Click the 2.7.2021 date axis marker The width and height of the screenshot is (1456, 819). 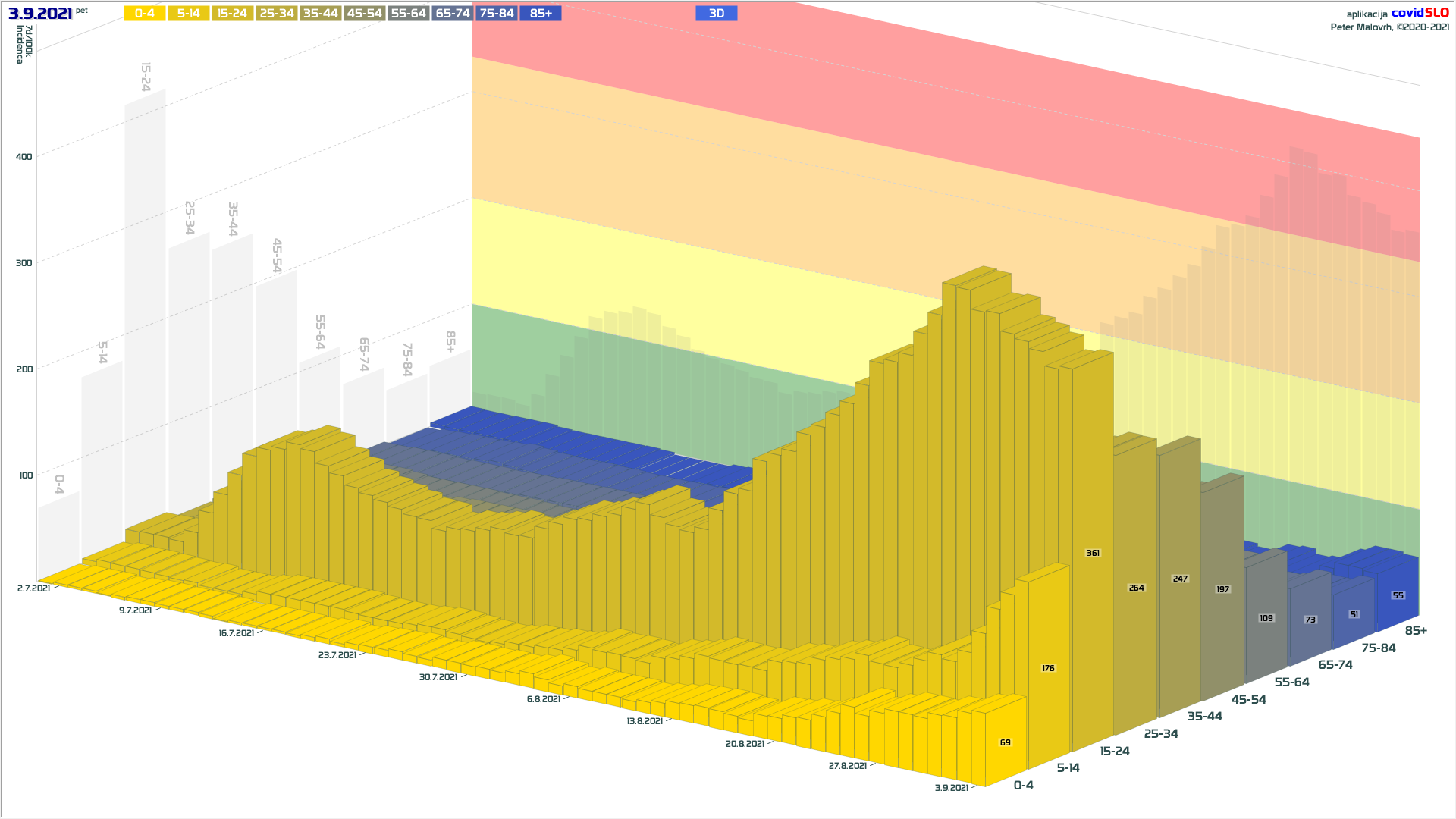click(33, 588)
